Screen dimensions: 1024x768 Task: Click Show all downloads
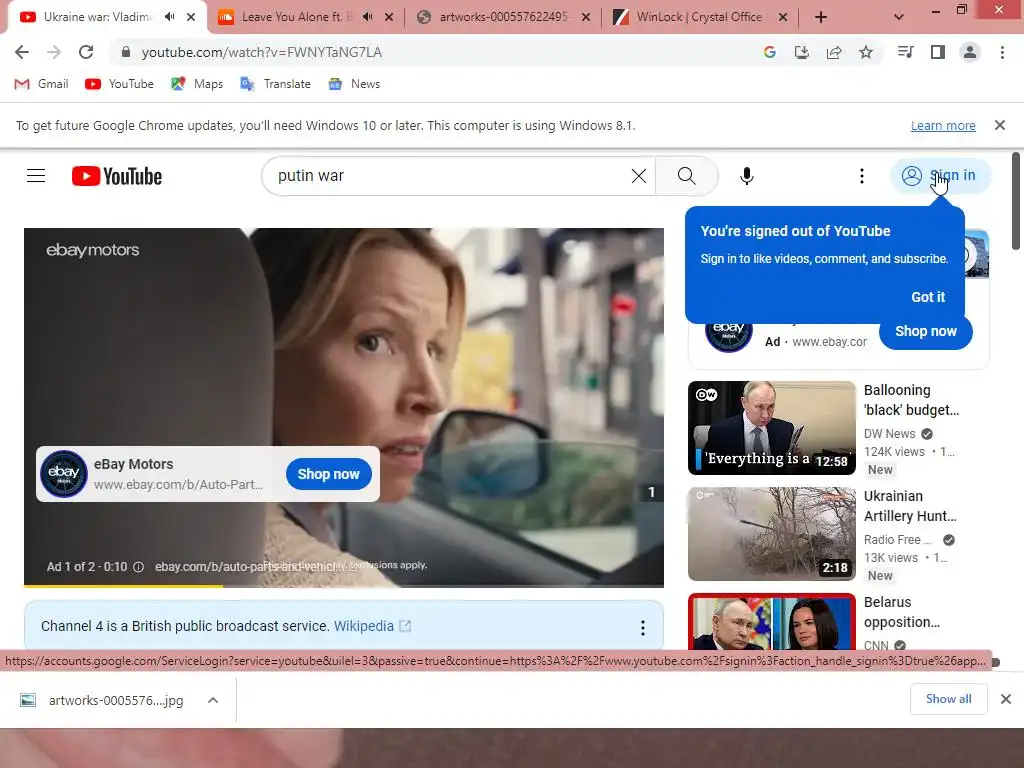point(948,699)
